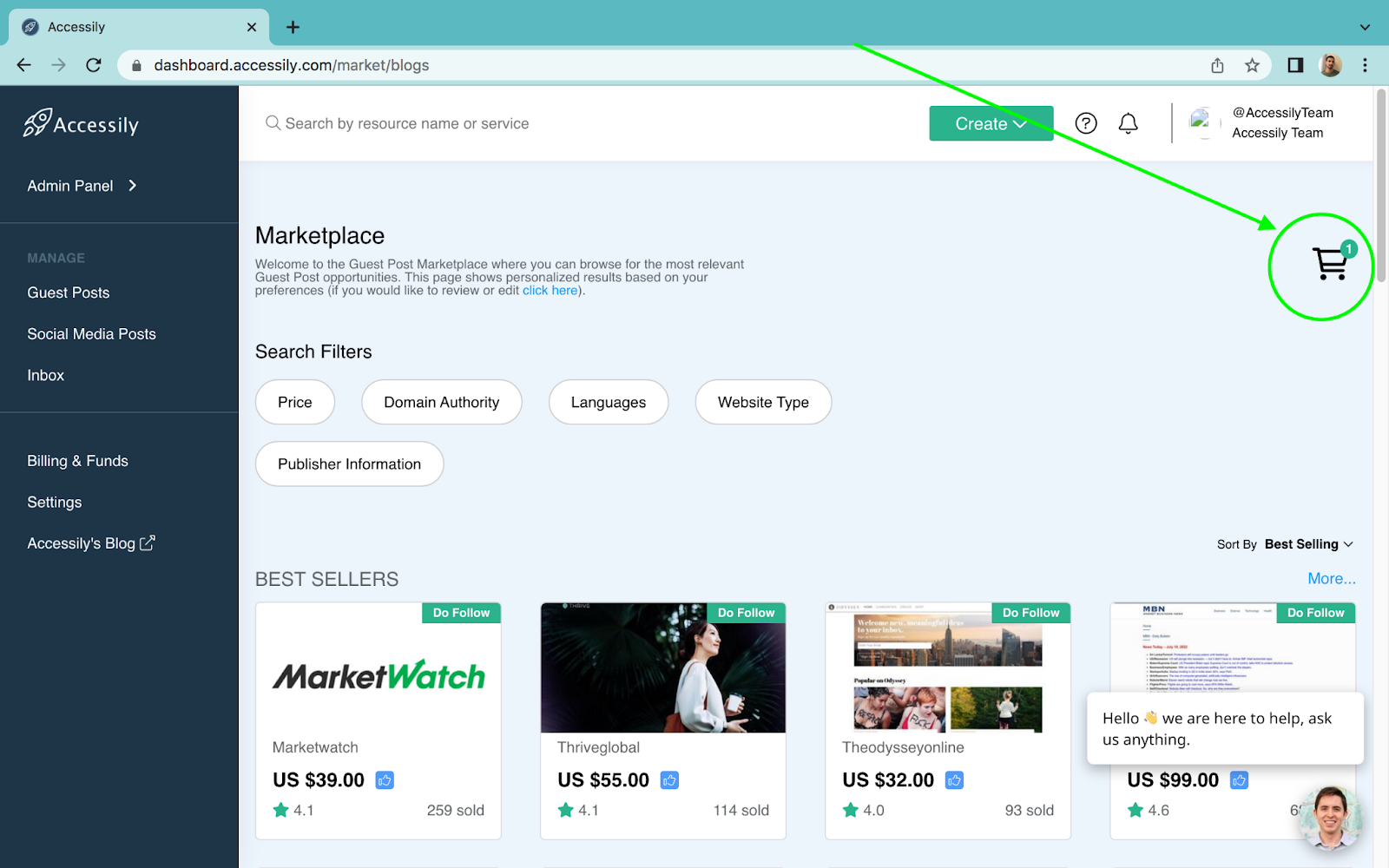Screen dimensions: 1389x868
Task: Open the Website Type filter
Action: (x=763, y=402)
